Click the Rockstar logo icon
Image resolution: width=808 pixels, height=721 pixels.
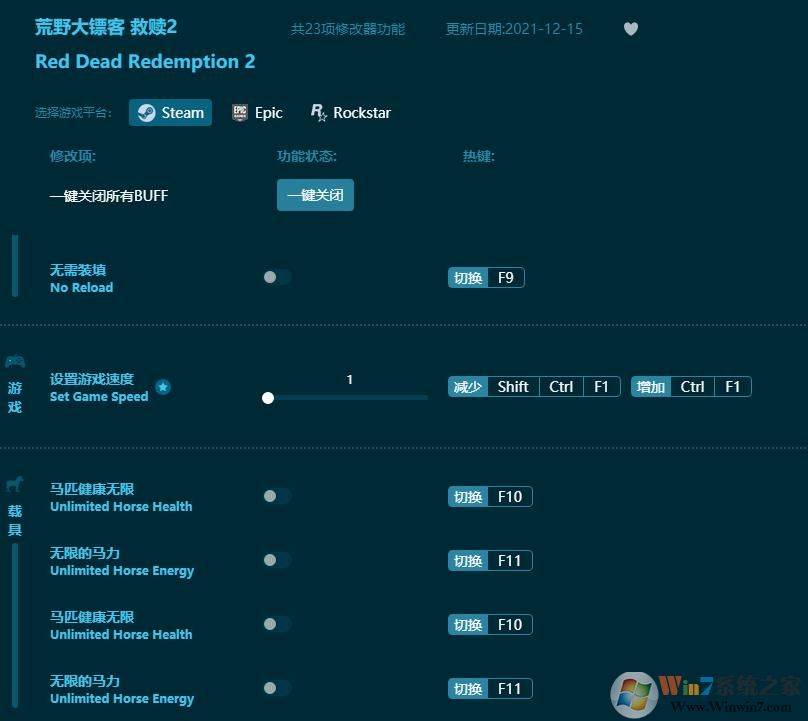point(318,112)
